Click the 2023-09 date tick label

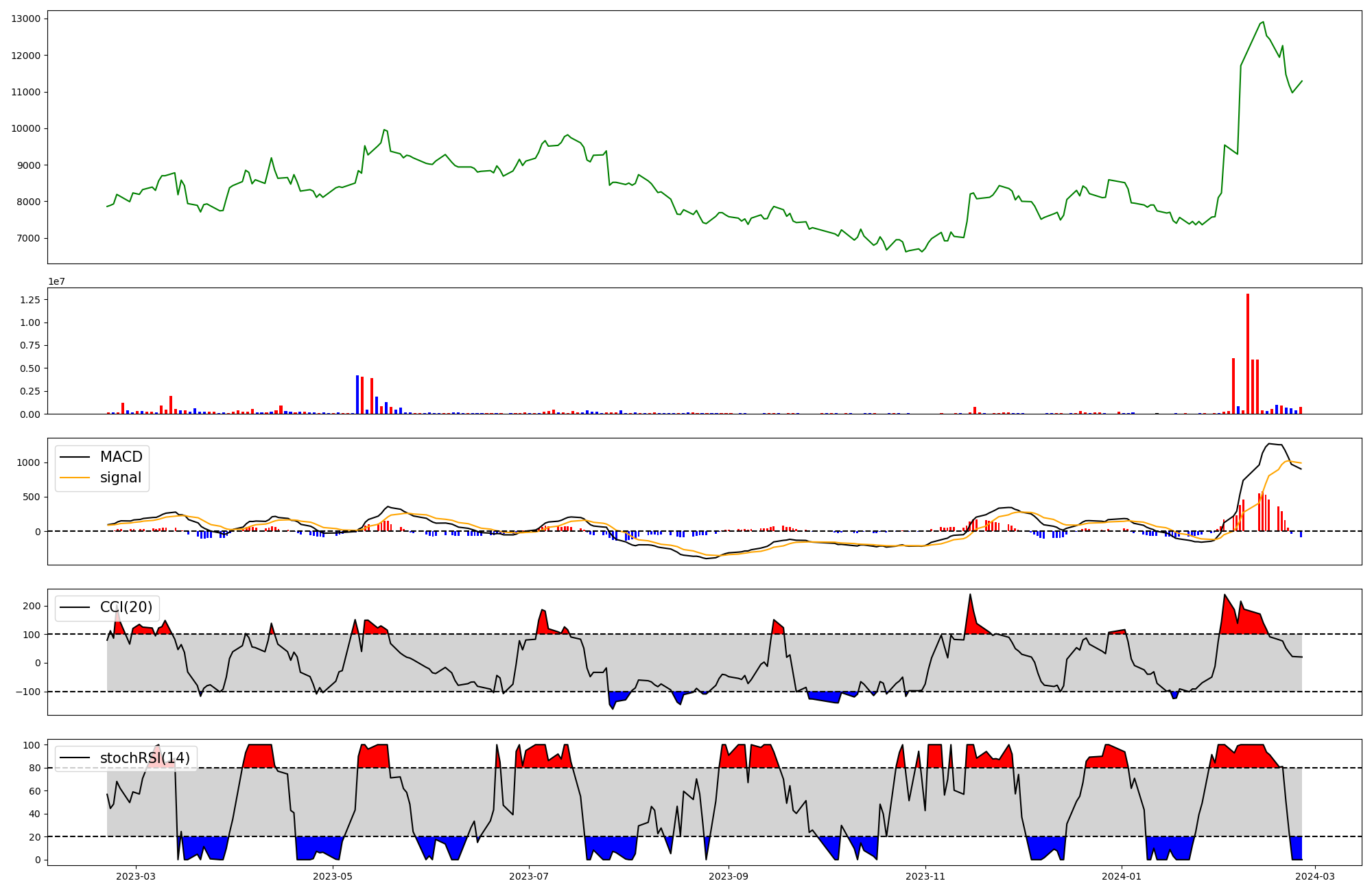(729, 876)
